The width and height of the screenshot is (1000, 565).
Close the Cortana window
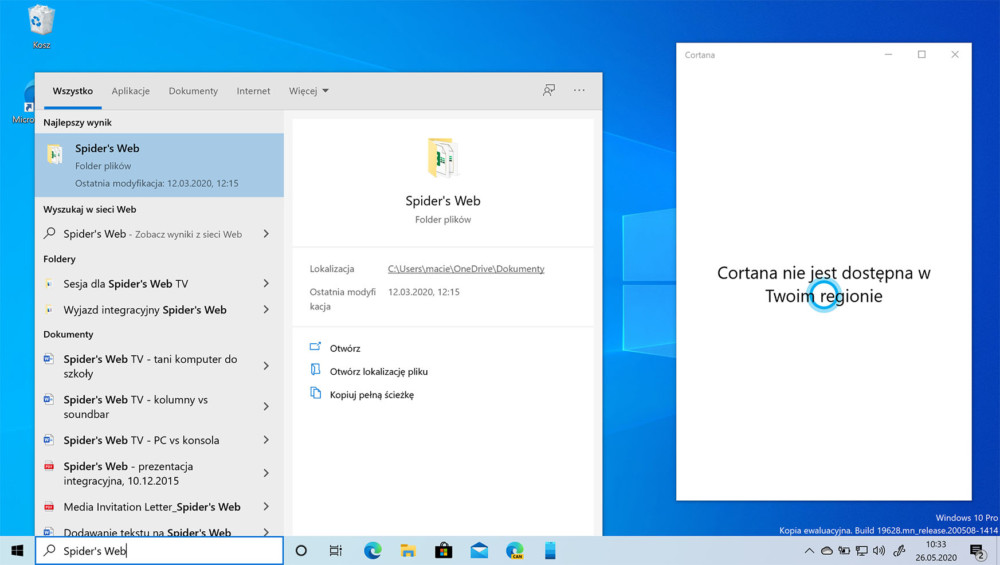pyautogui.click(x=955, y=55)
